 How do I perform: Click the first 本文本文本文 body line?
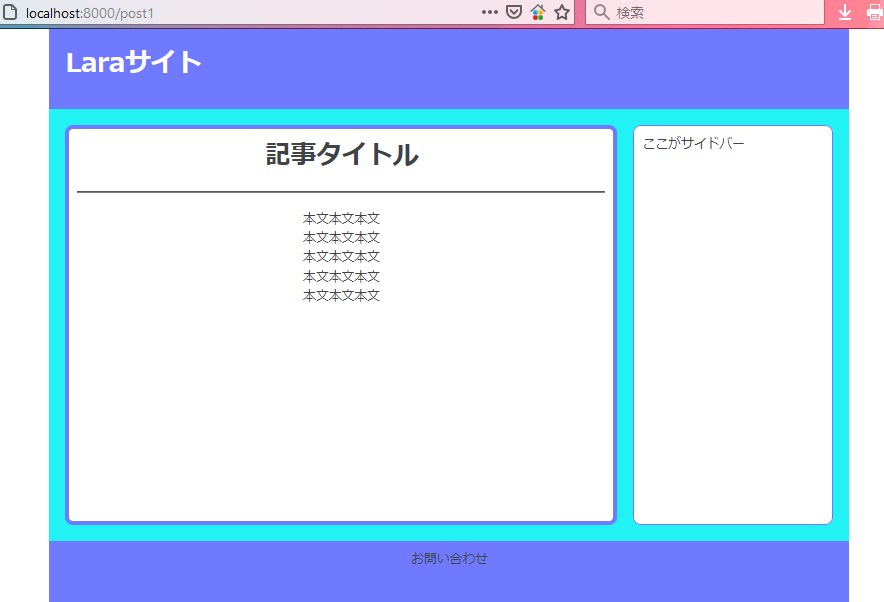coord(341,218)
